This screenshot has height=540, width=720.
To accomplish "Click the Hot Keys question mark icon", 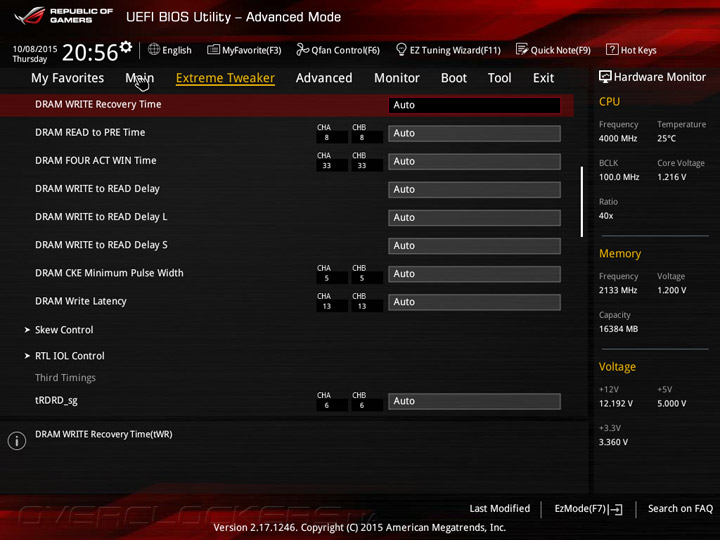I will (x=612, y=49).
